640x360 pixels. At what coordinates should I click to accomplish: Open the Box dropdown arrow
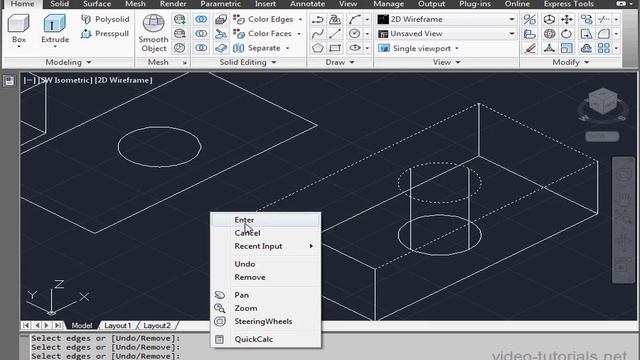tap(19, 47)
